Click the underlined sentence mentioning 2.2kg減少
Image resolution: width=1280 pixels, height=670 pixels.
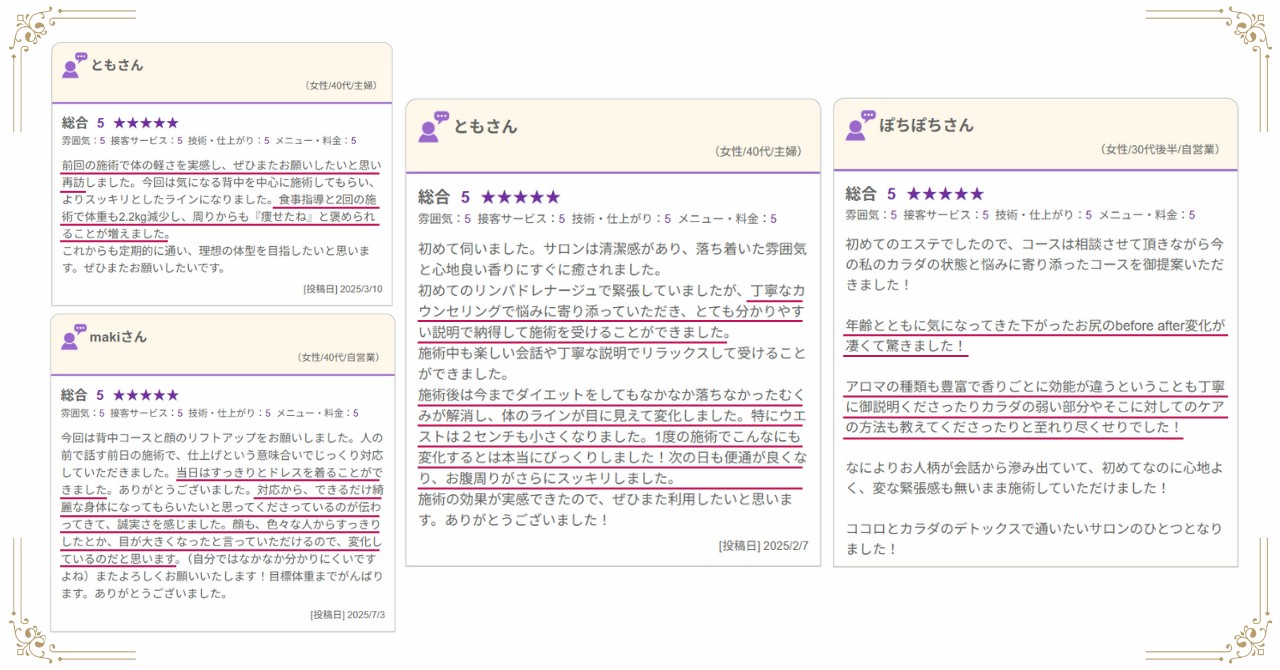(220, 216)
